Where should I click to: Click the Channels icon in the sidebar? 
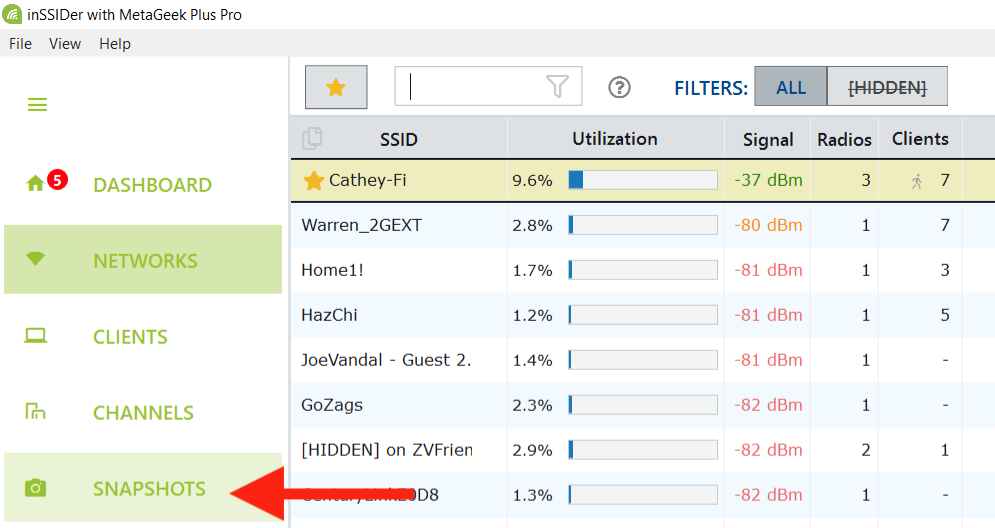[x=36, y=411]
